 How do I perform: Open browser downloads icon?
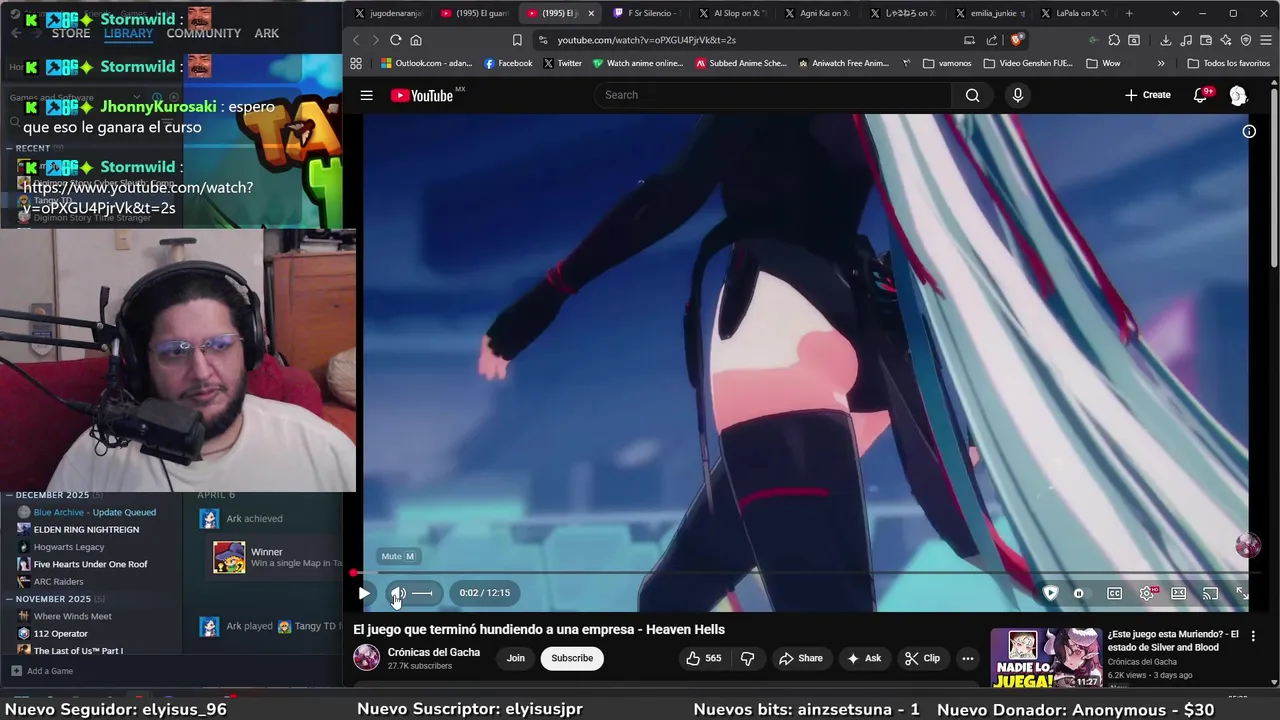(x=1166, y=40)
